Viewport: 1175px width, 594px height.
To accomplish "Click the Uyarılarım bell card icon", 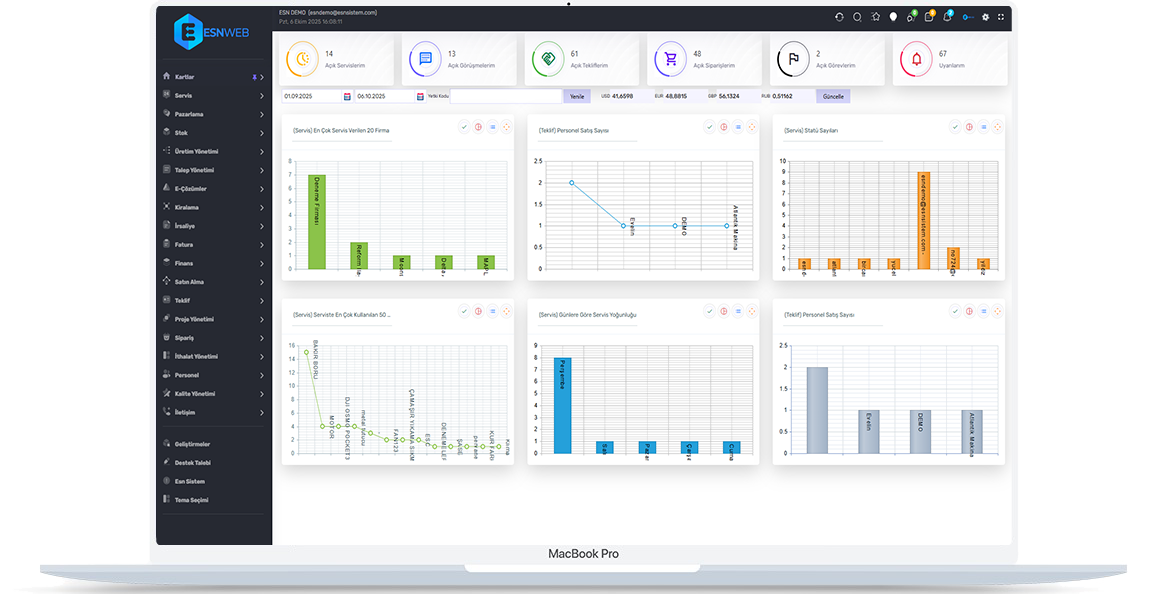I will [x=916, y=60].
